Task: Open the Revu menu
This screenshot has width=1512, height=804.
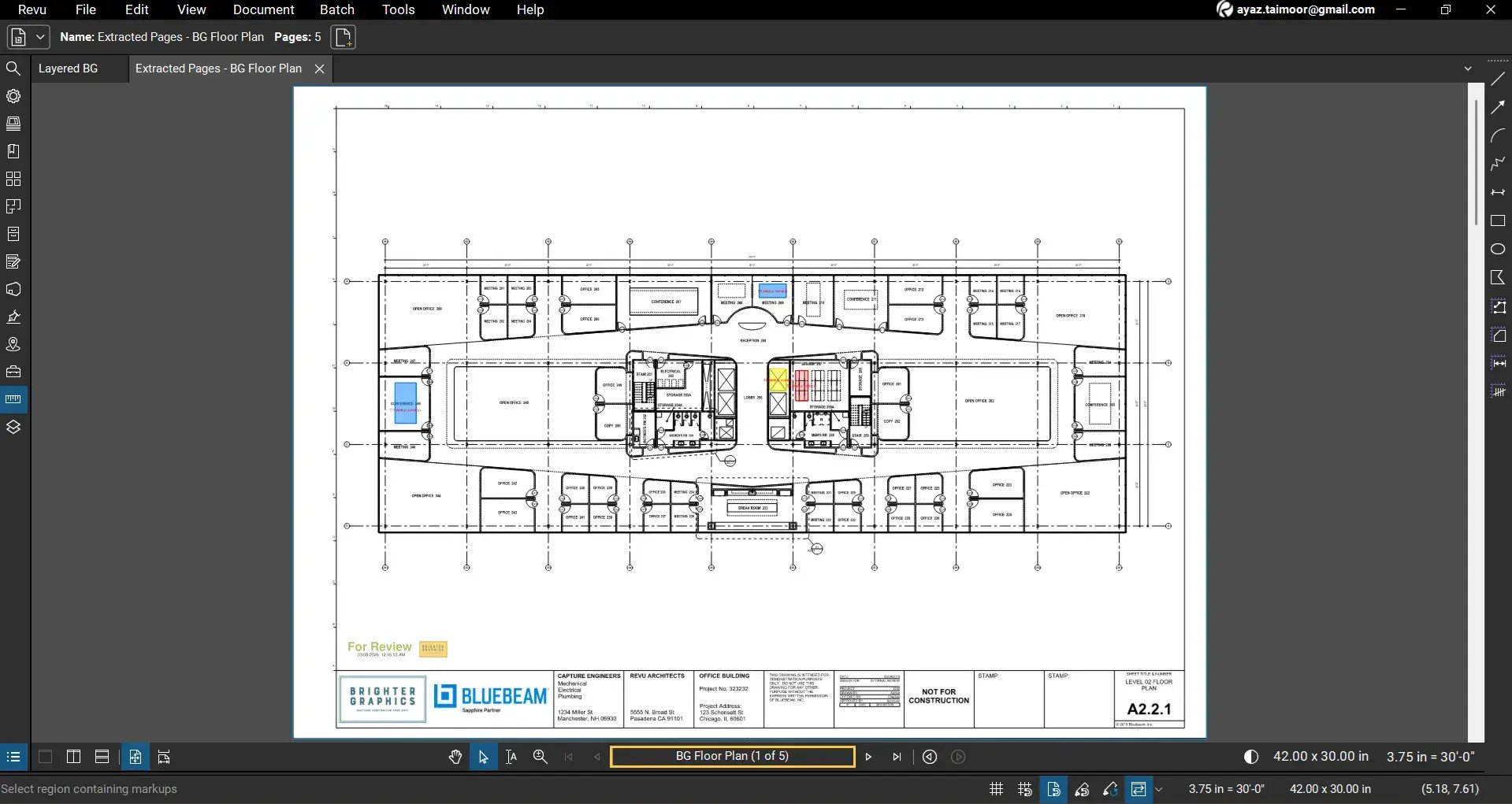Action: (32, 9)
